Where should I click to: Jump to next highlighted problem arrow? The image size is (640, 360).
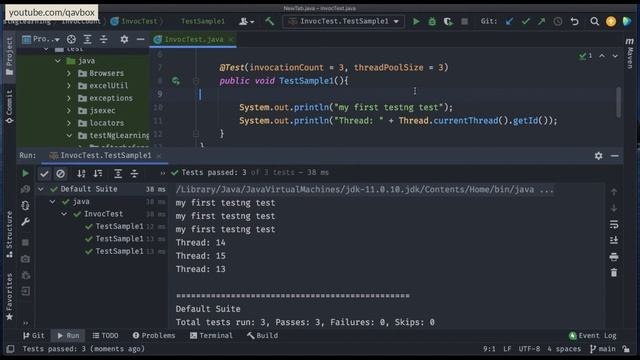[x=615, y=56]
